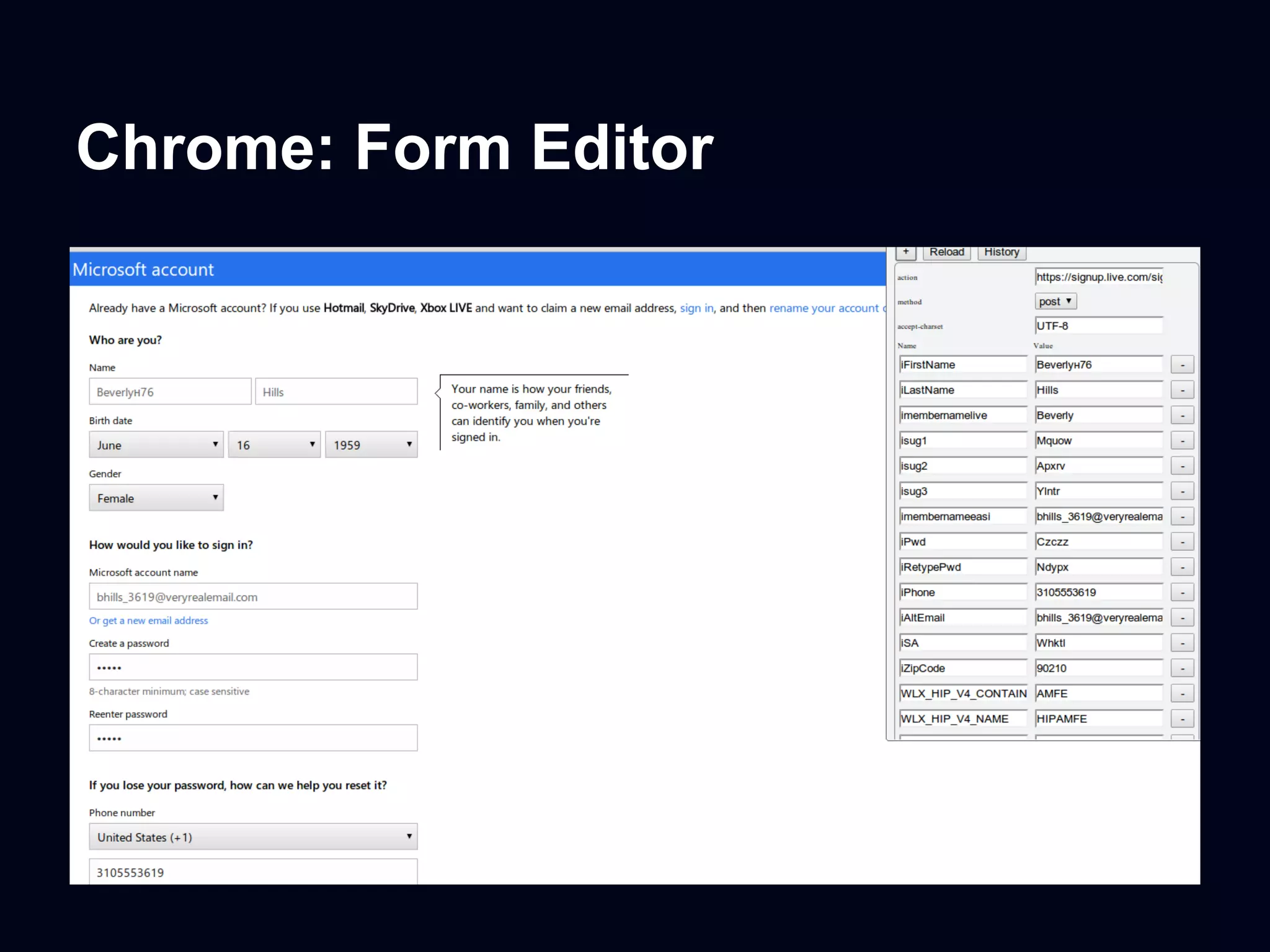Click the Reload button
Viewport: 1270px width, 952px height.
click(x=946, y=253)
